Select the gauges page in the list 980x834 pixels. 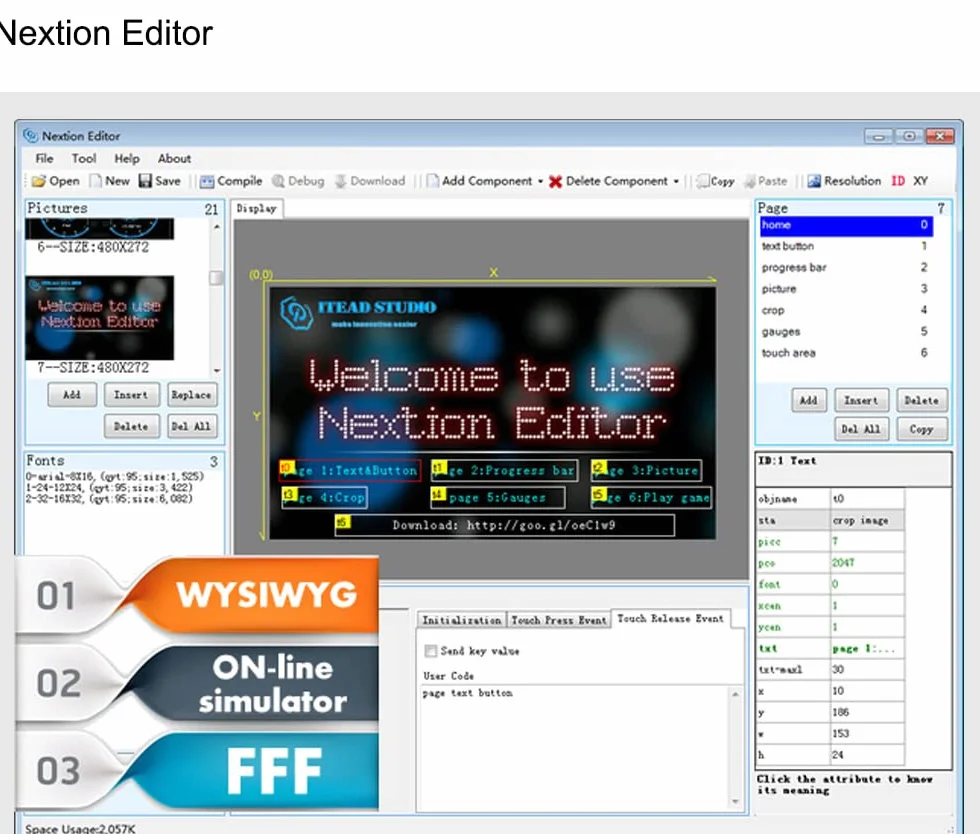[x=846, y=331]
